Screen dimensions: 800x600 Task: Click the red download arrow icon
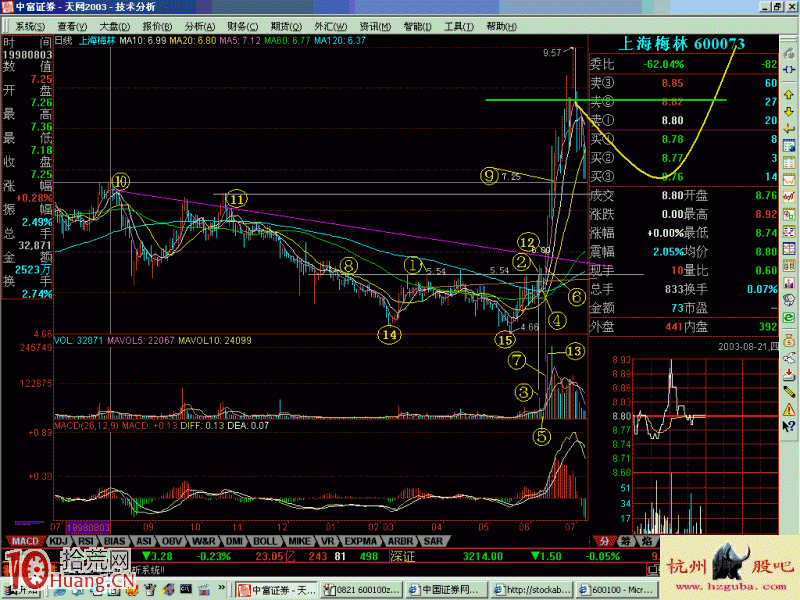click(x=789, y=374)
